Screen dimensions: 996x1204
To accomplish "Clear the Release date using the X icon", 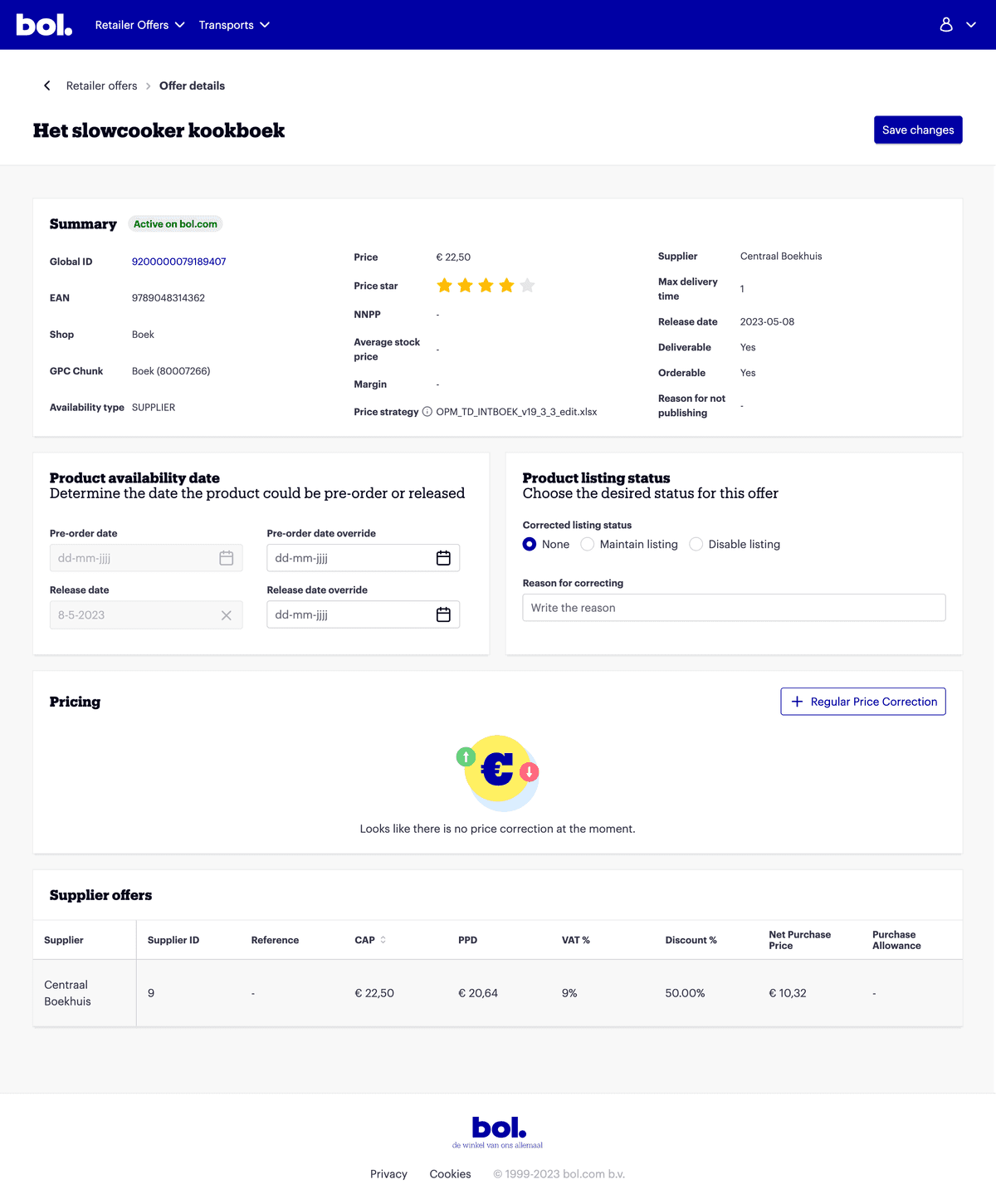I will 226,615.
